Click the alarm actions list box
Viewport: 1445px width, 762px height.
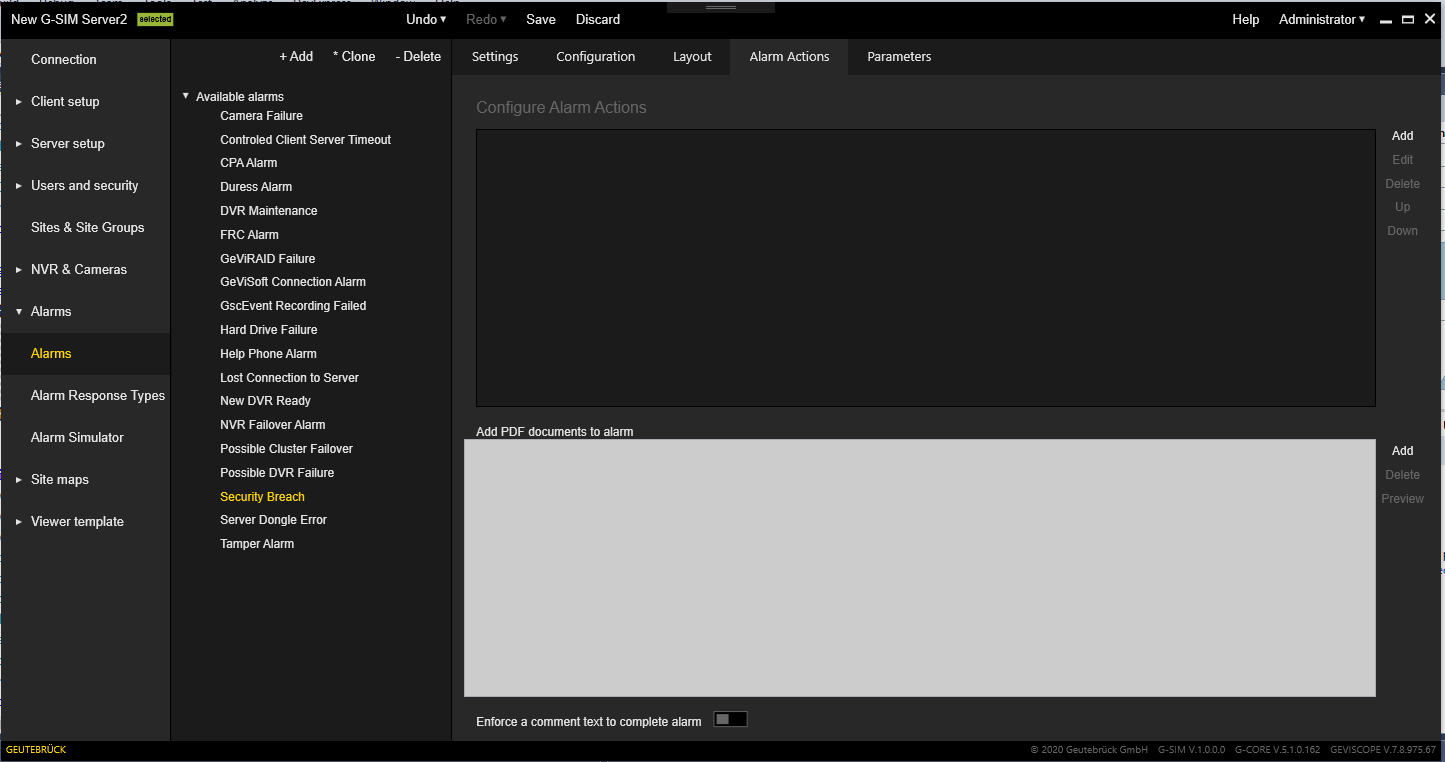[x=926, y=268]
